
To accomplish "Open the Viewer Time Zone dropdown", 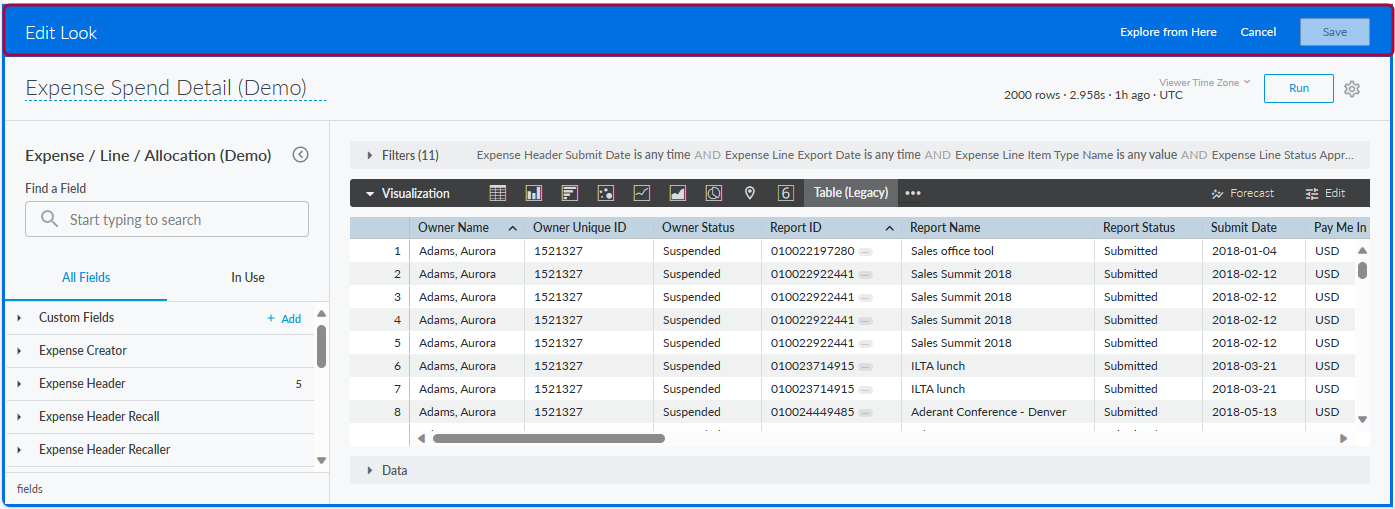I will [1204, 83].
